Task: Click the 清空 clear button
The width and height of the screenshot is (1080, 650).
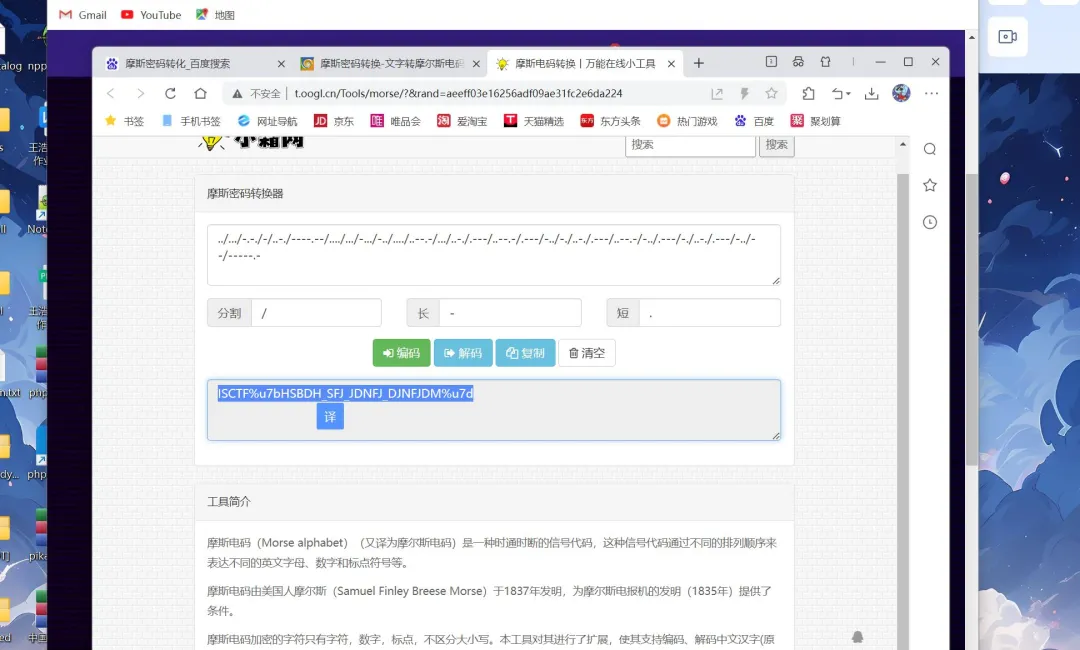Action: click(587, 353)
